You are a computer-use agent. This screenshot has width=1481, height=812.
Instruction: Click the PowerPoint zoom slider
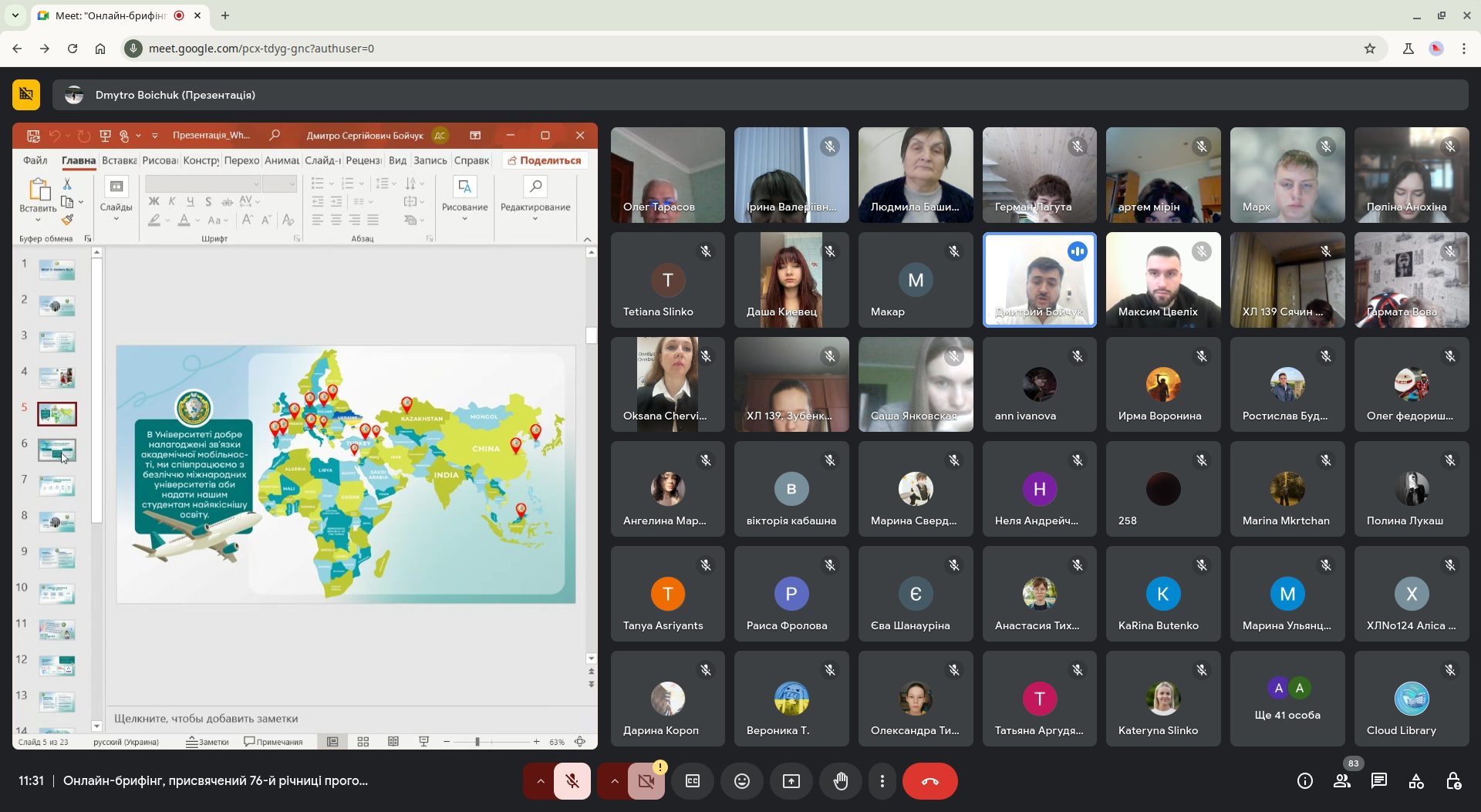coord(477,742)
